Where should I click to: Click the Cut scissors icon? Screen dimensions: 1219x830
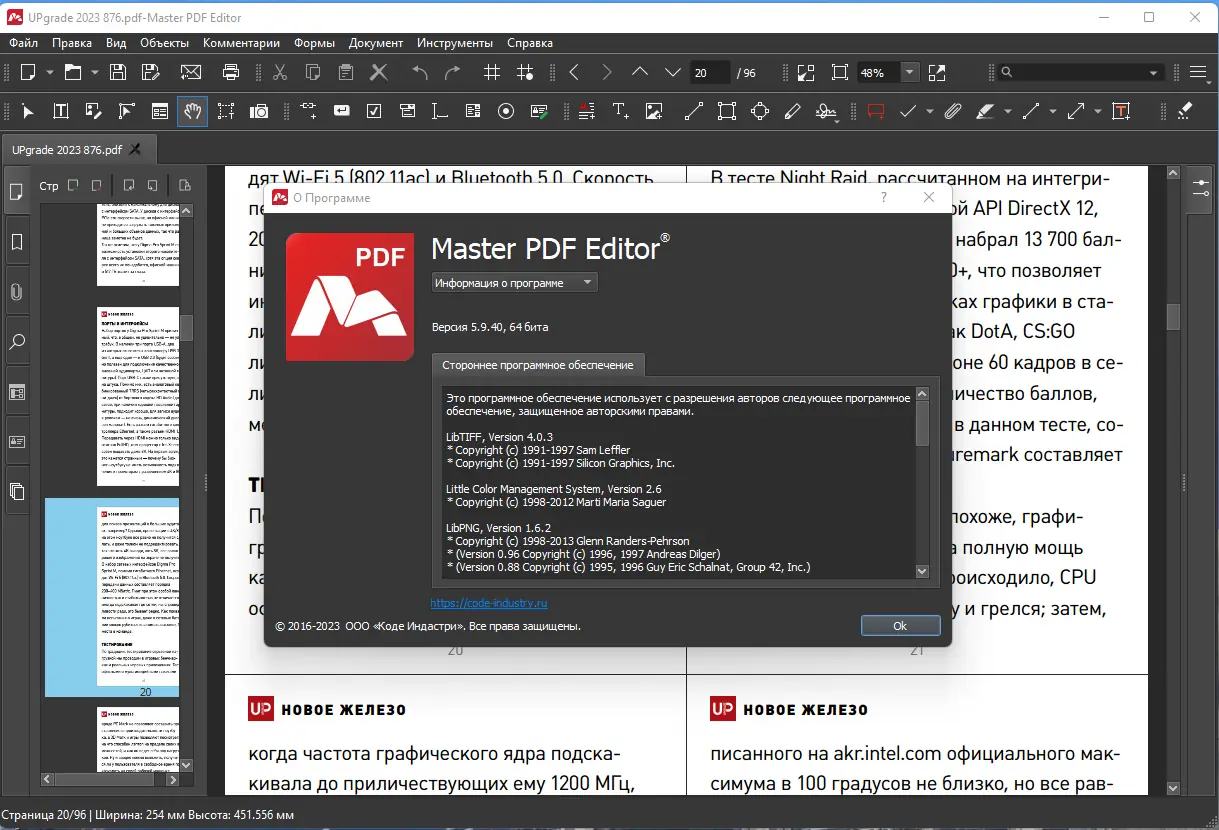coord(280,72)
